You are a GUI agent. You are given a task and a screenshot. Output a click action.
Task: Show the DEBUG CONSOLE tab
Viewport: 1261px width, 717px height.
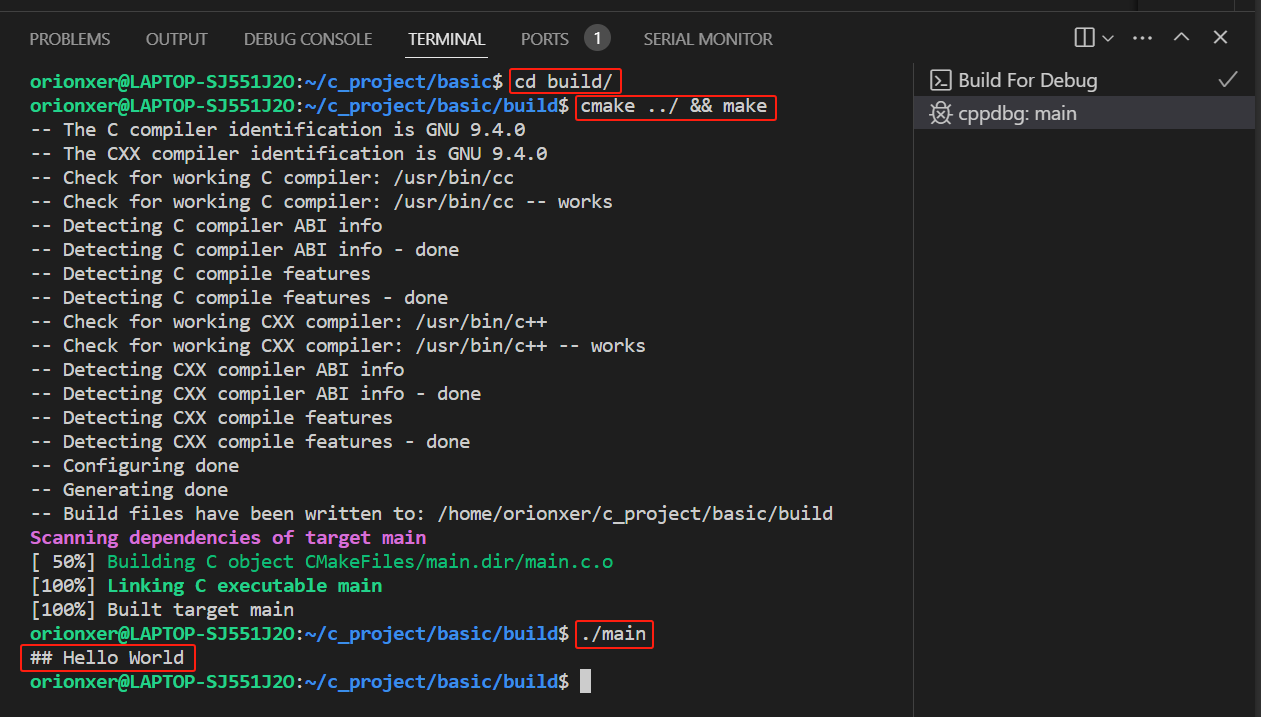pyautogui.click(x=308, y=39)
